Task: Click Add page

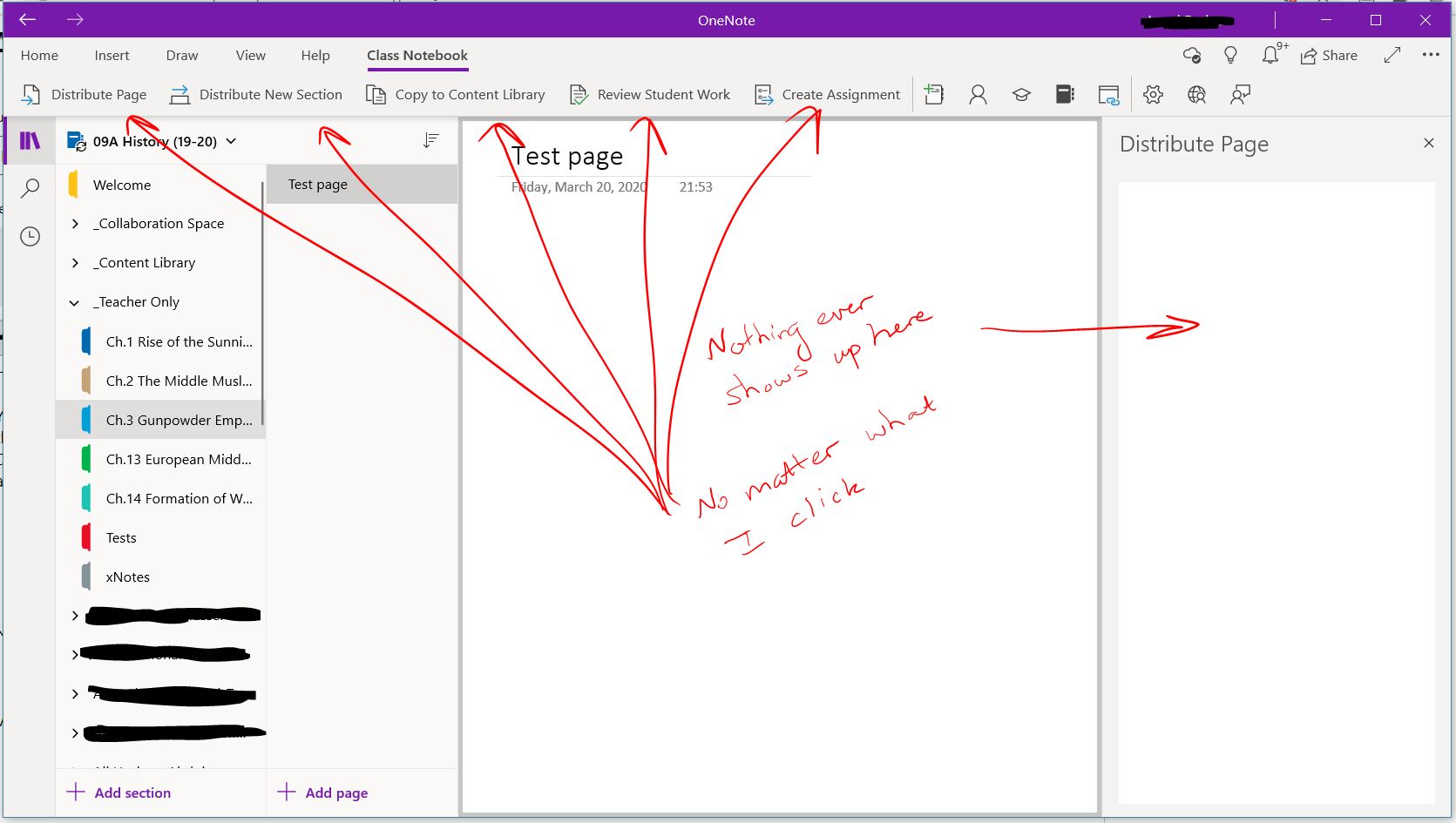Action: pyautogui.click(x=323, y=793)
